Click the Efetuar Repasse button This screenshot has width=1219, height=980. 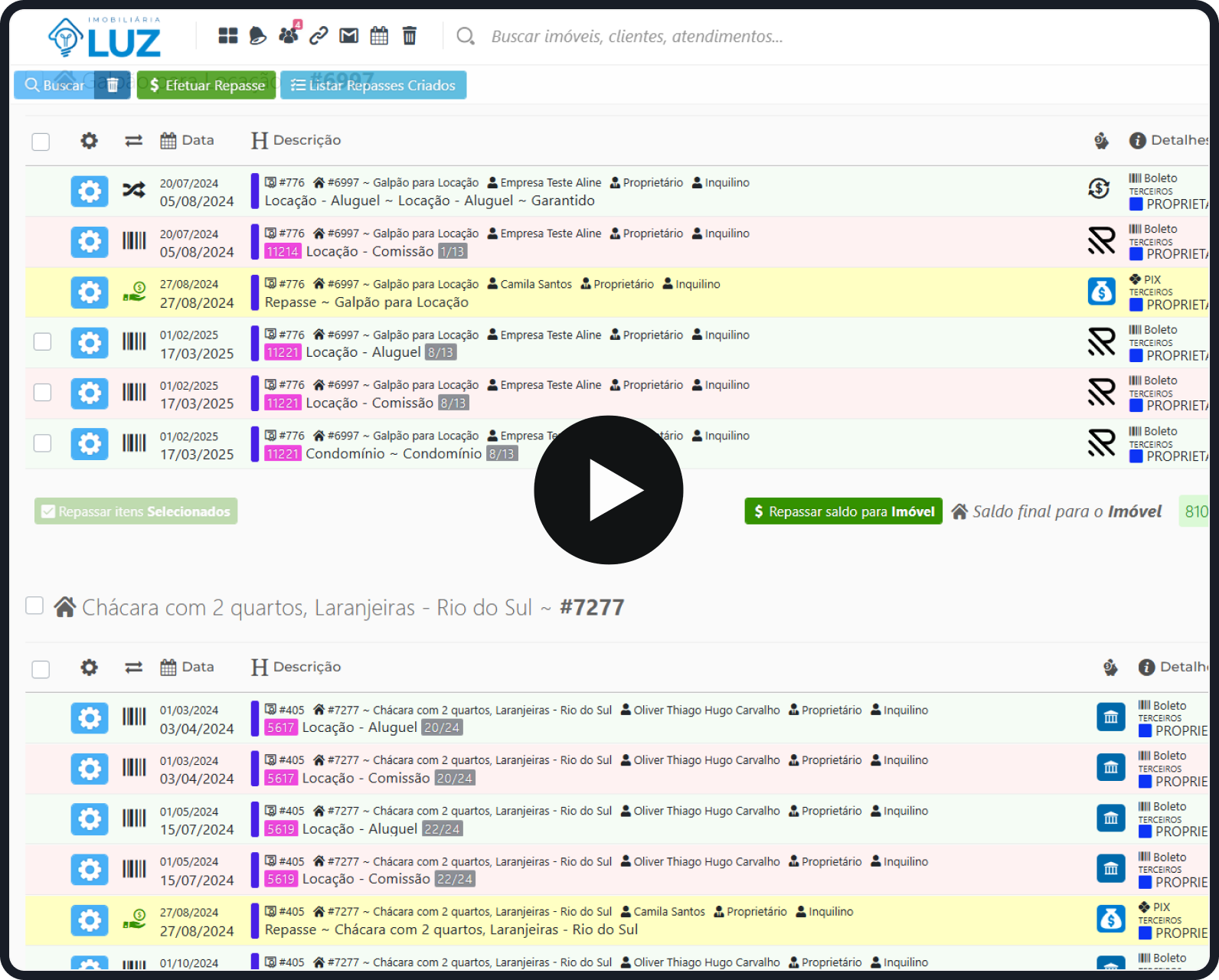[206, 85]
